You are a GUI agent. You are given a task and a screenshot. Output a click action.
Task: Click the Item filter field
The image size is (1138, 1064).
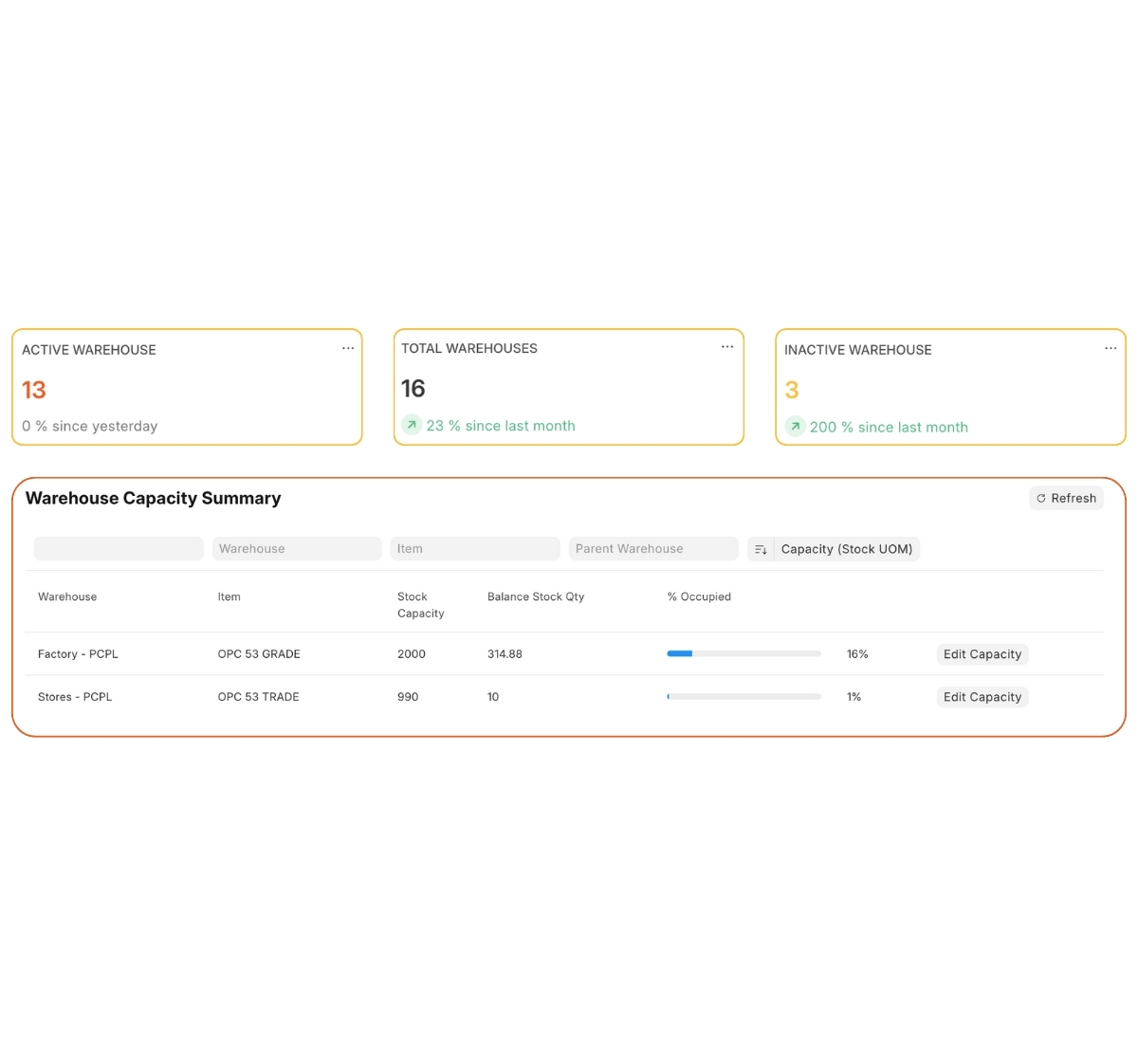[474, 549]
